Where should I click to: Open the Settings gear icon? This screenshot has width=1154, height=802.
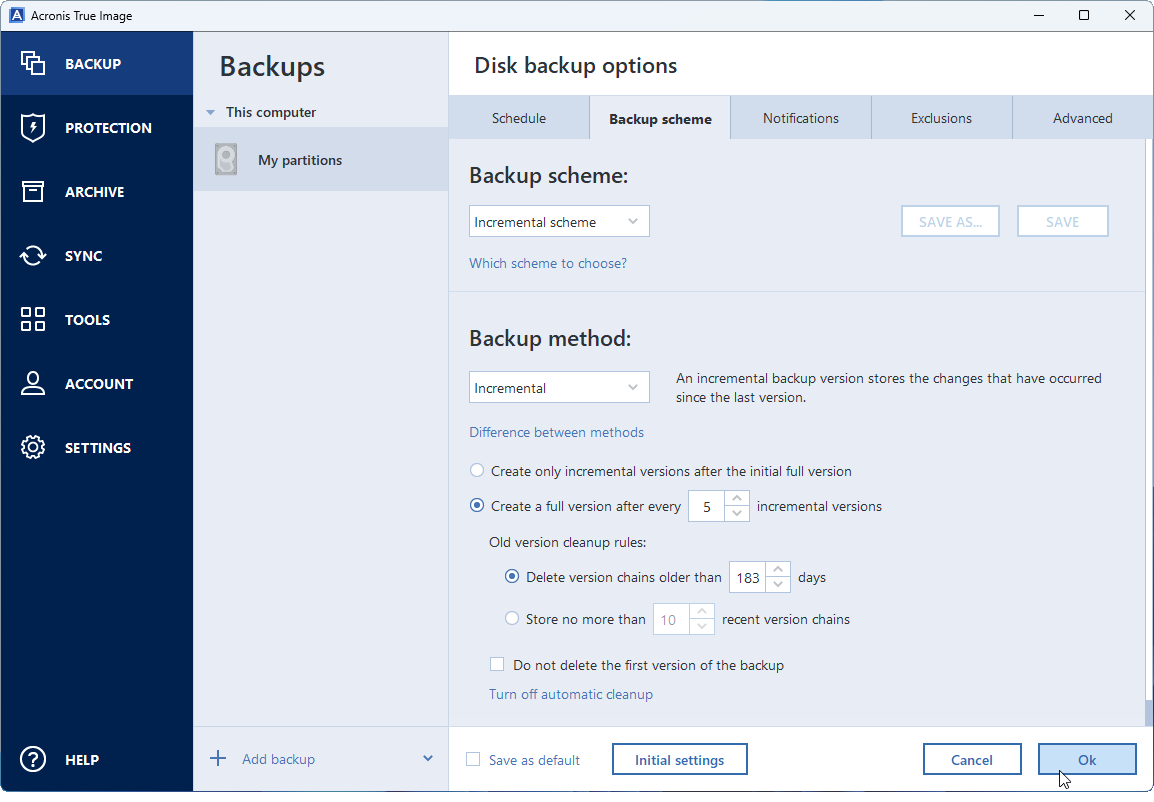[32, 447]
